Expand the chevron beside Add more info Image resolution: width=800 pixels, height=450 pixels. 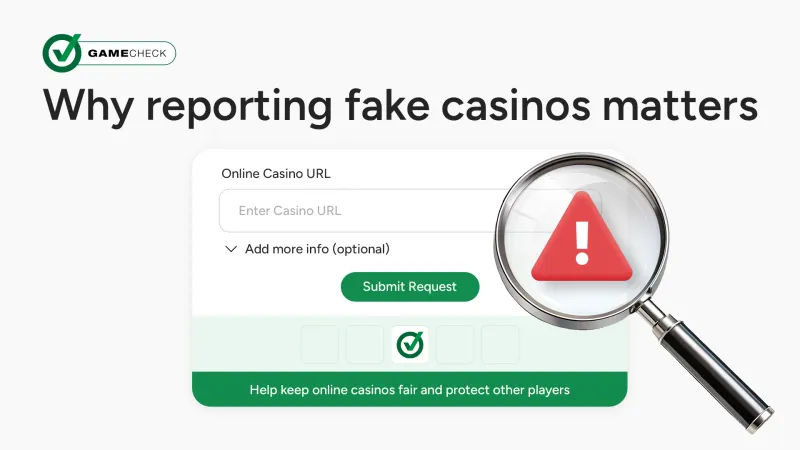[231, 249]
